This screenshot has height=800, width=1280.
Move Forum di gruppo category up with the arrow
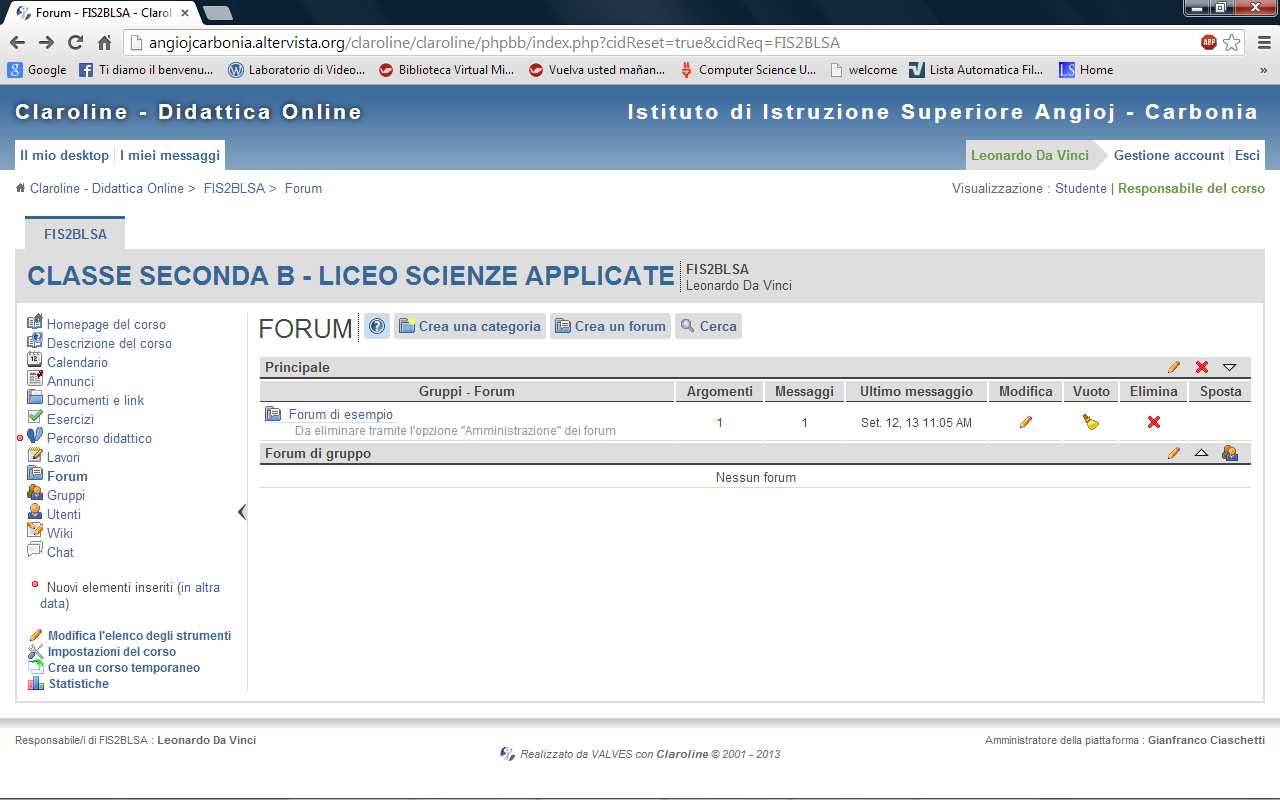click(1201, 454)
